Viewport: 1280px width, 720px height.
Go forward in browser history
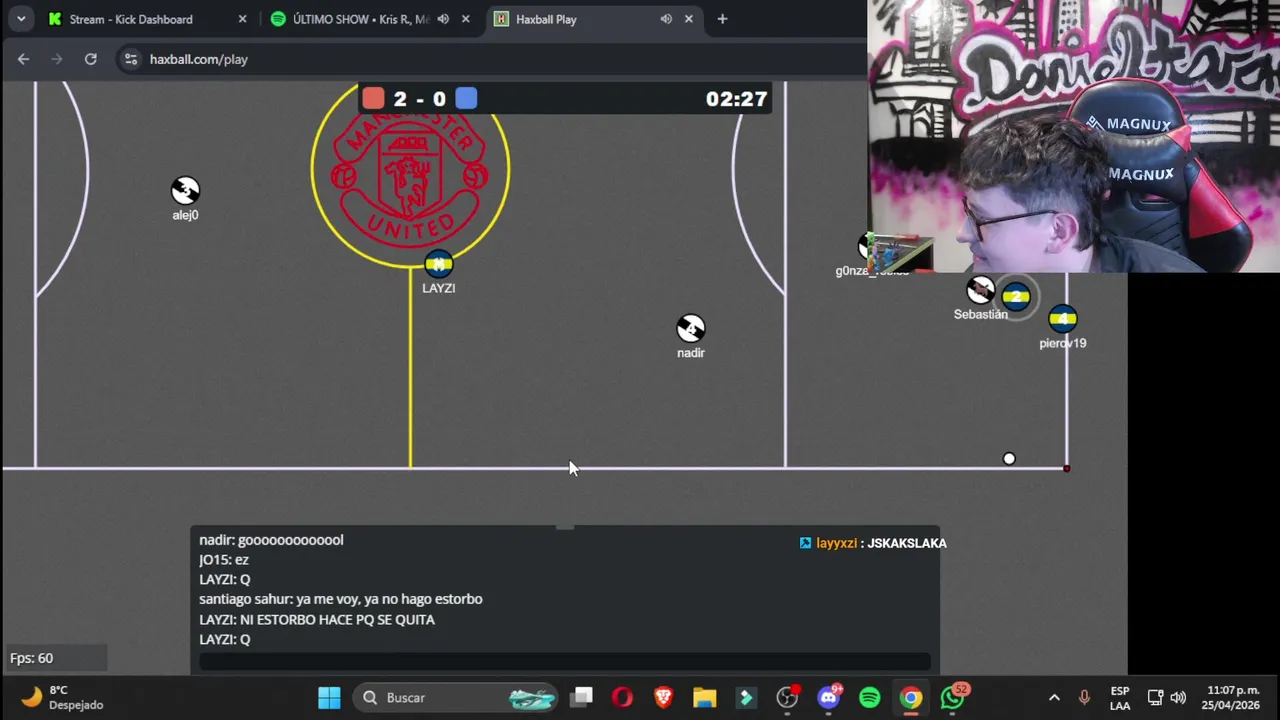57,59
